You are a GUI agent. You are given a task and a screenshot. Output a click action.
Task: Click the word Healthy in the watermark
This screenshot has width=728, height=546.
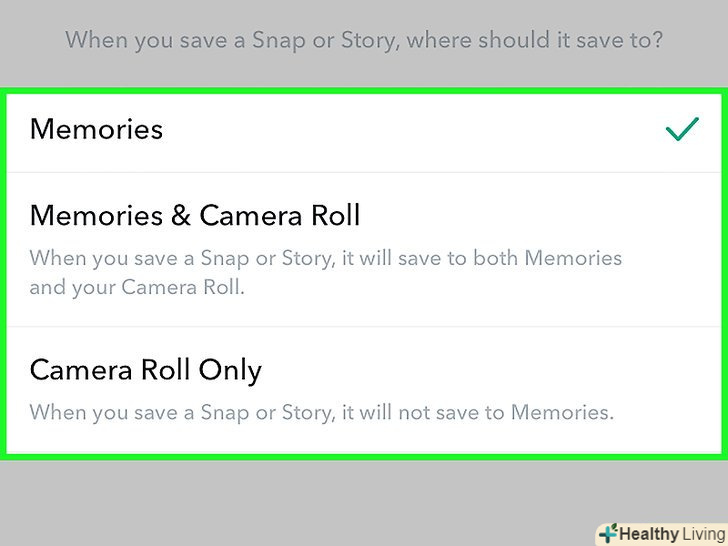tap(646, 533)
